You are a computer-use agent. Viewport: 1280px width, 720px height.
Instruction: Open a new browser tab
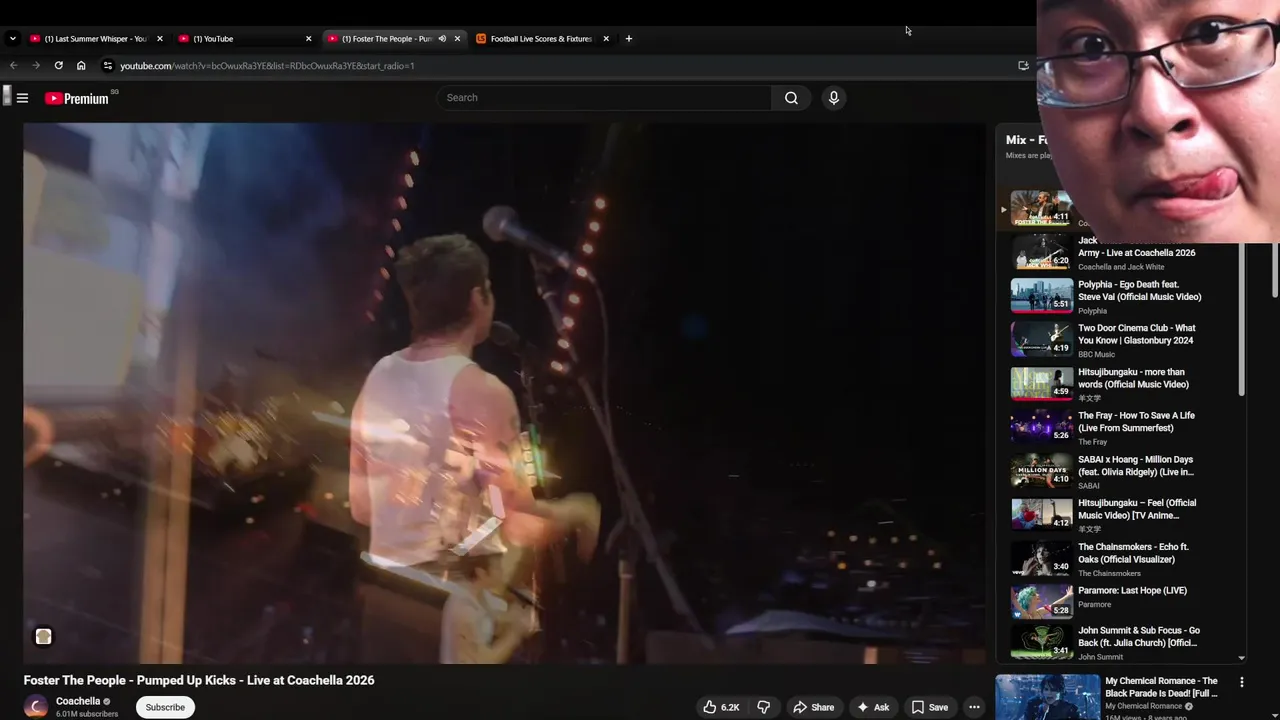628,39
